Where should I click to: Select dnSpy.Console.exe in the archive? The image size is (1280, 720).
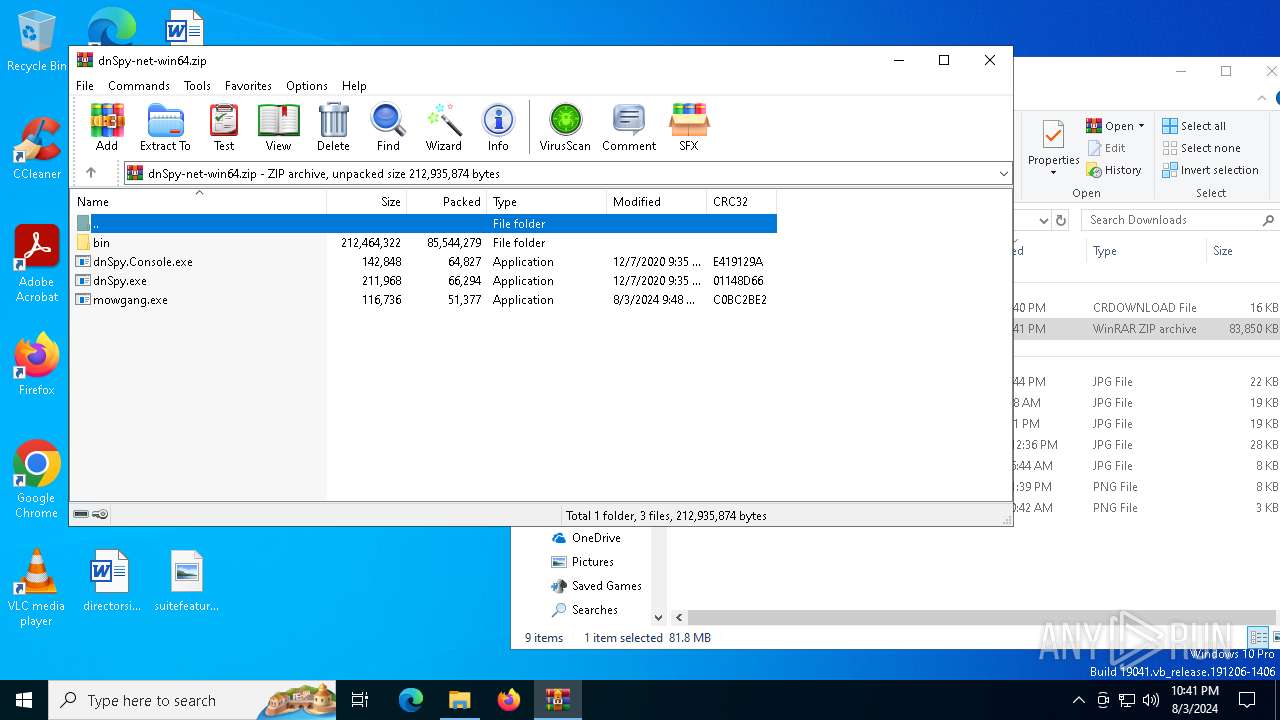[424, 262]
